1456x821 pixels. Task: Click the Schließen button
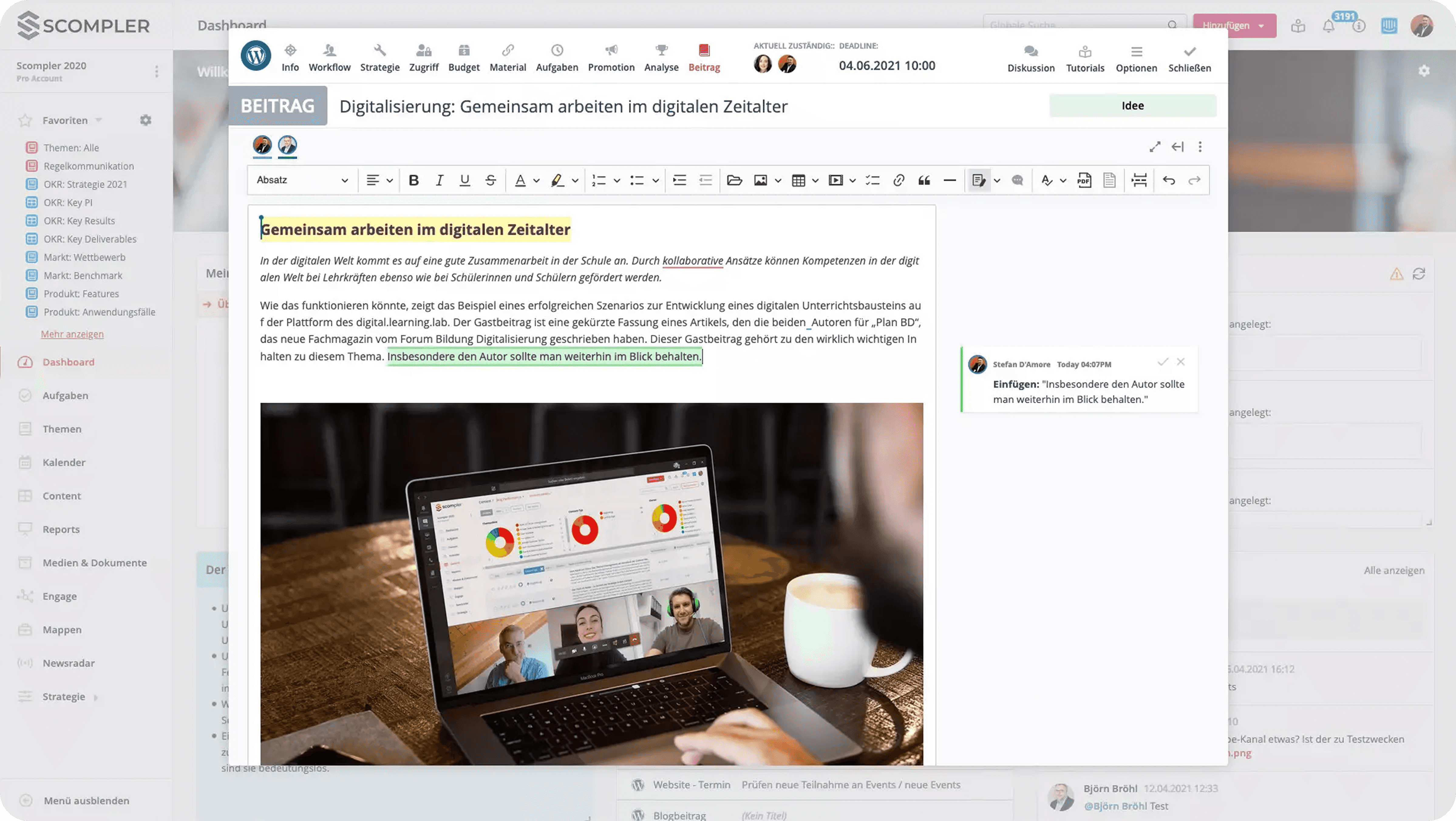(1189, 59)
